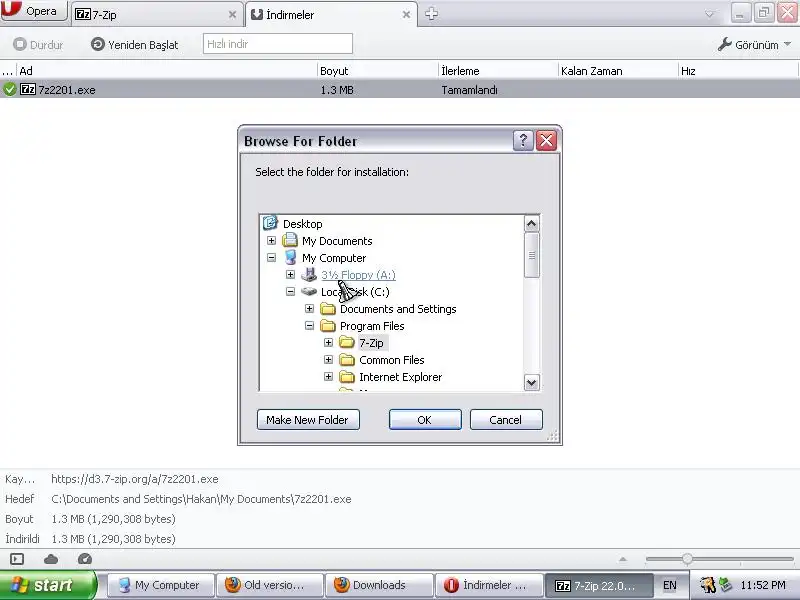The image size is (800, 600).
Task: Expand Internet Explorer folder node
Action: click(328, 377)
